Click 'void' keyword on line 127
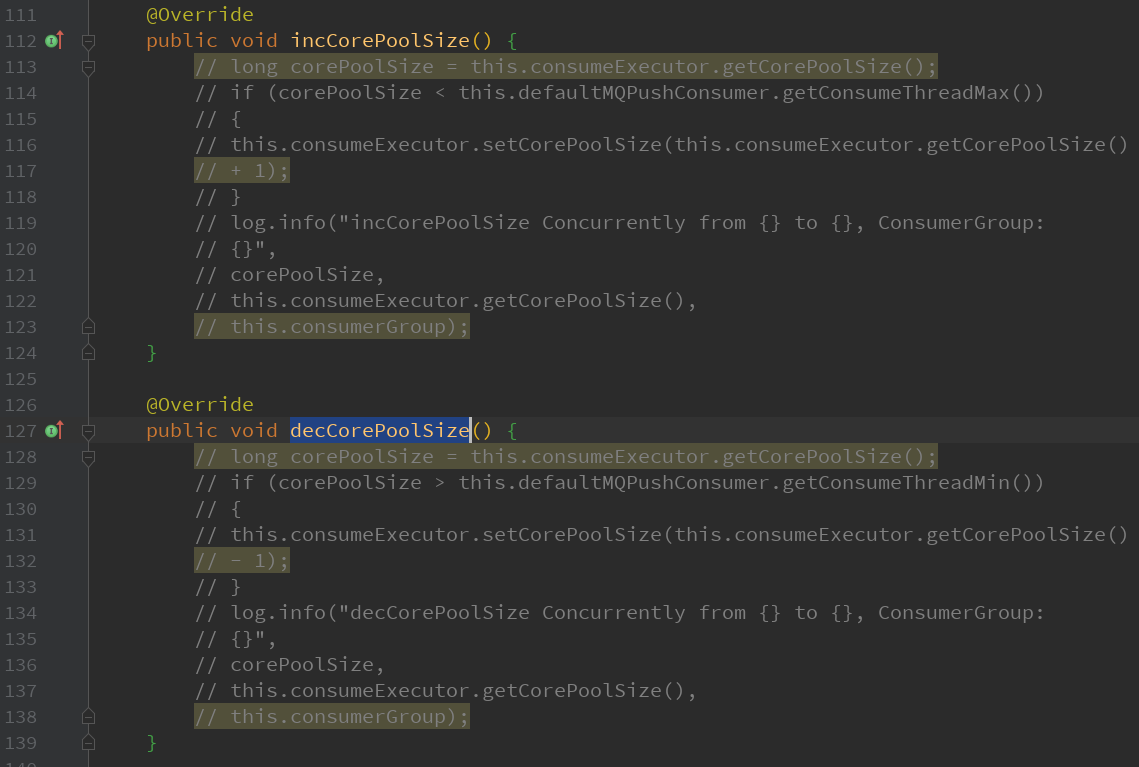Image resolution: width=1139 pixels, height=767 pixels. coord(254,431)
